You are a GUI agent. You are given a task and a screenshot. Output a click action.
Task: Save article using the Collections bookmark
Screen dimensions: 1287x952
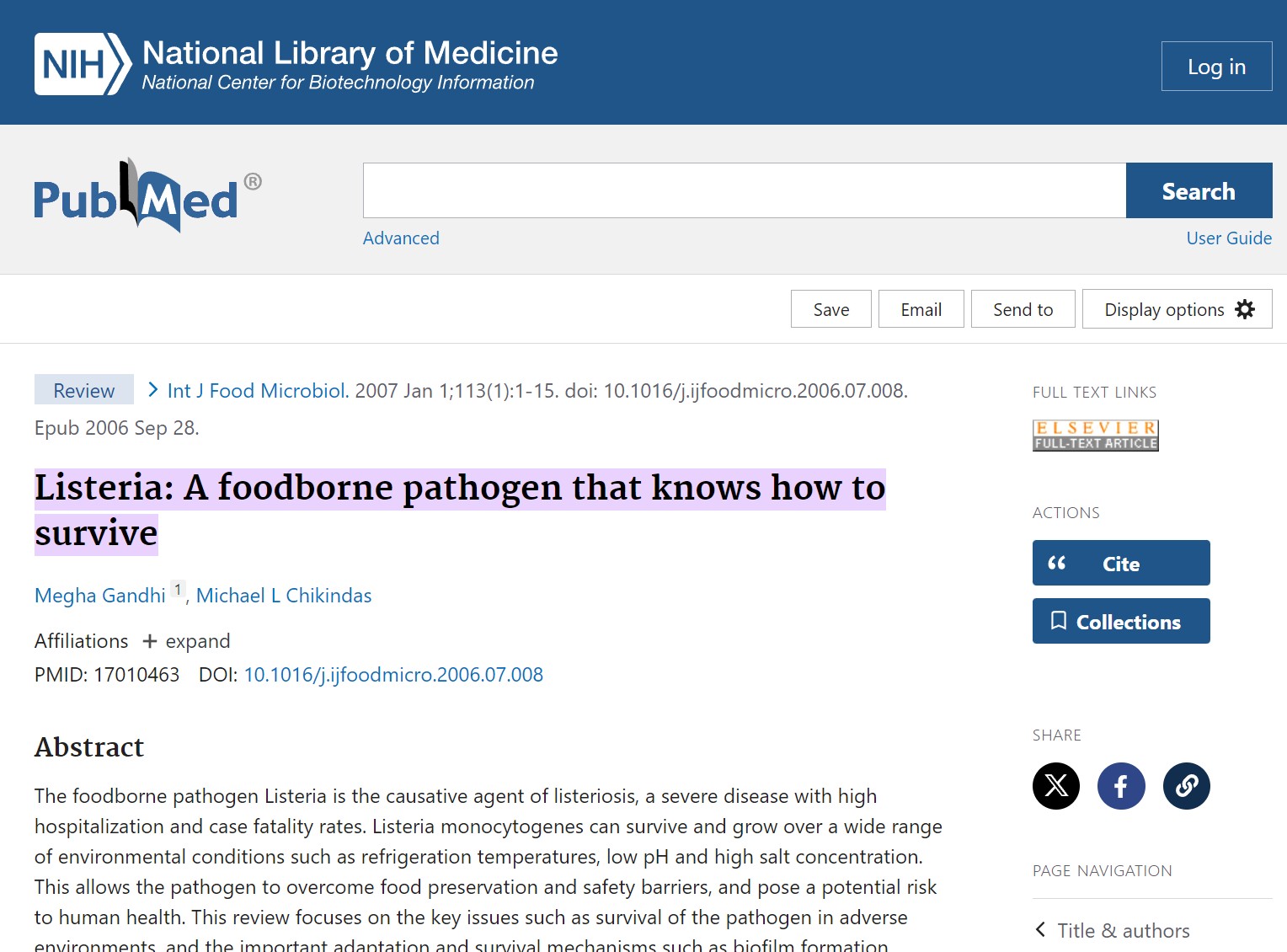pos(1120,621)
